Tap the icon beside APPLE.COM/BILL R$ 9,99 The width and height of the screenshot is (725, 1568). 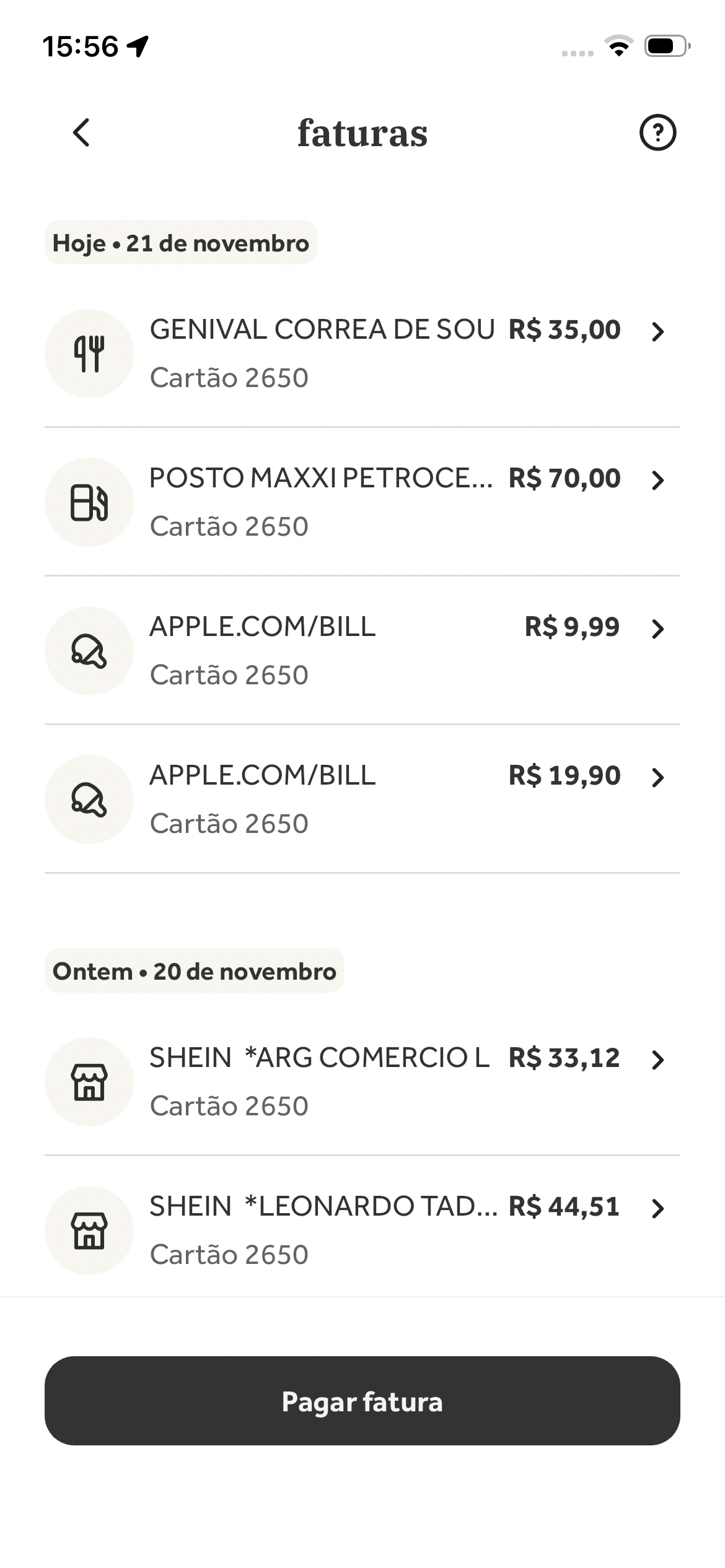89,651
